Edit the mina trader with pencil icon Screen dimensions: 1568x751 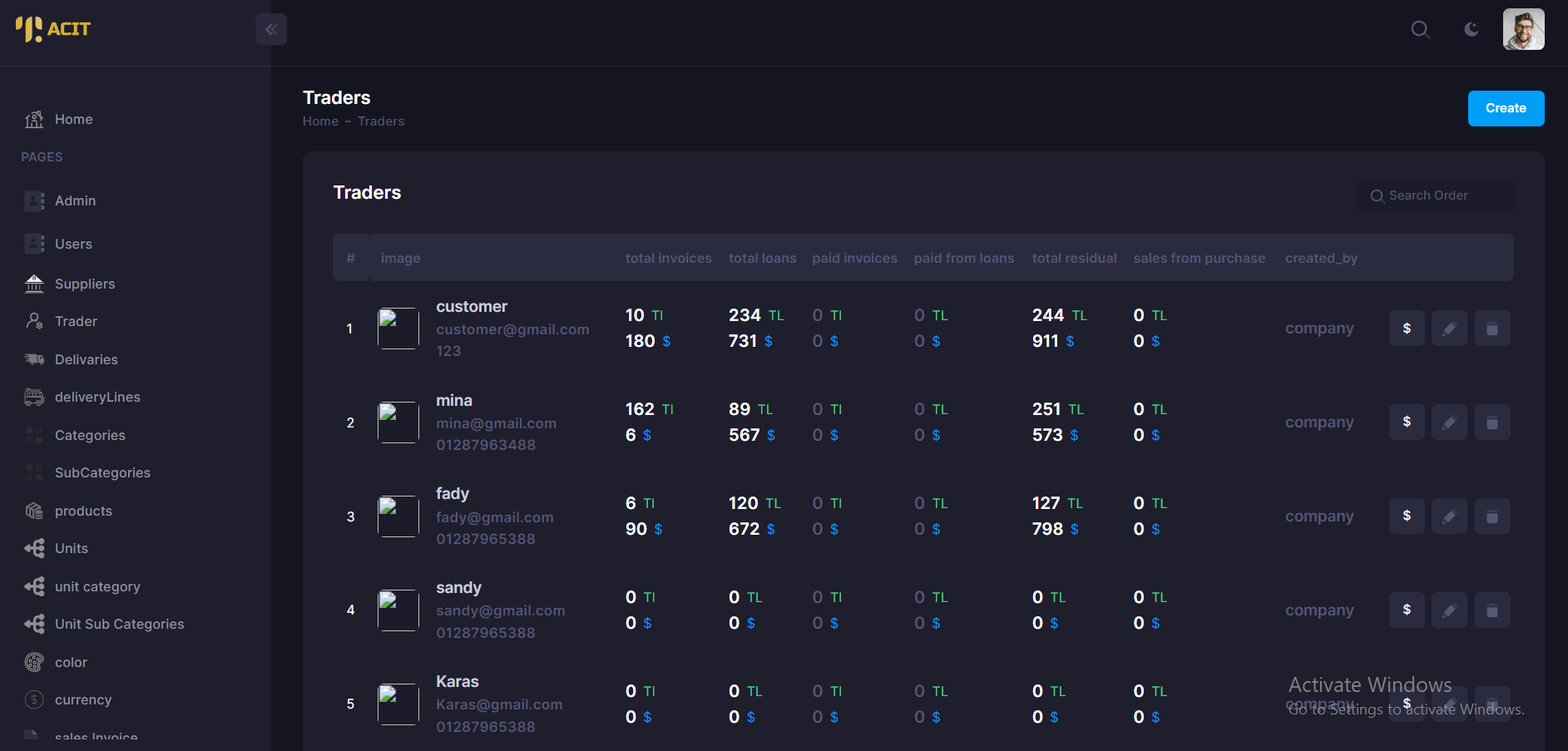[x=1449, y=422]
